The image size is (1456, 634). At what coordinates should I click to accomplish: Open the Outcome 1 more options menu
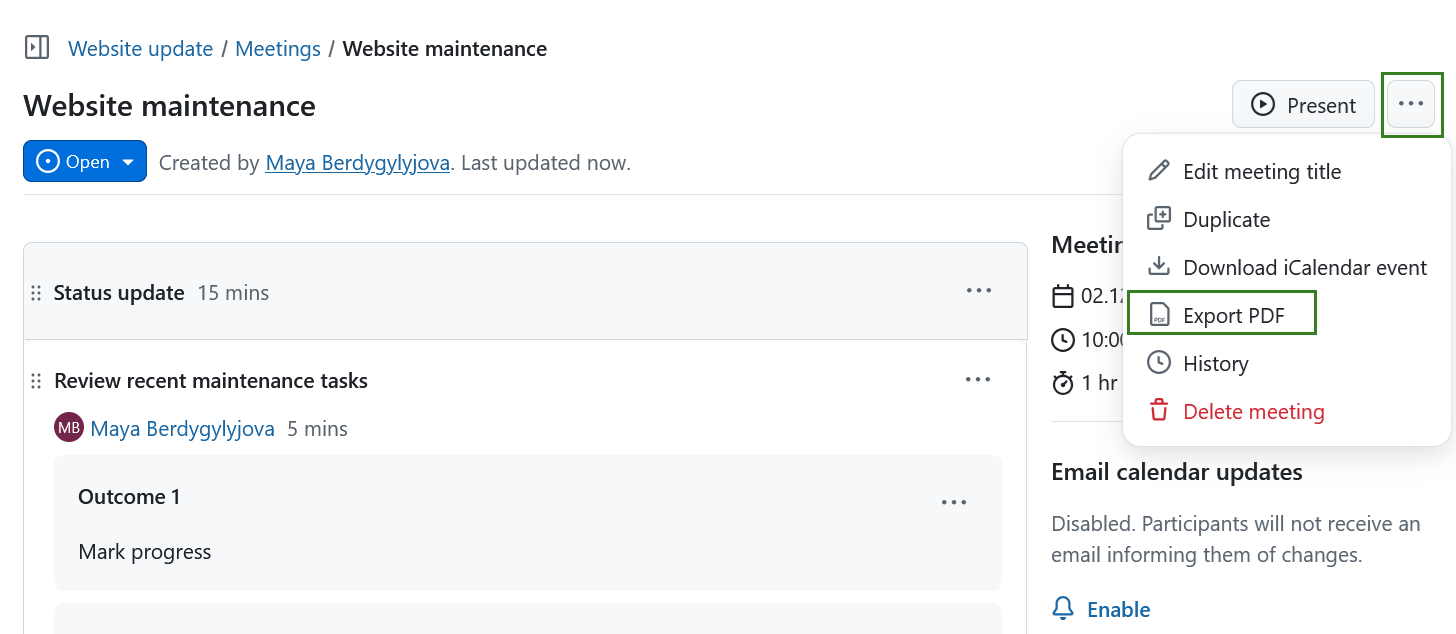pos(954,503)
